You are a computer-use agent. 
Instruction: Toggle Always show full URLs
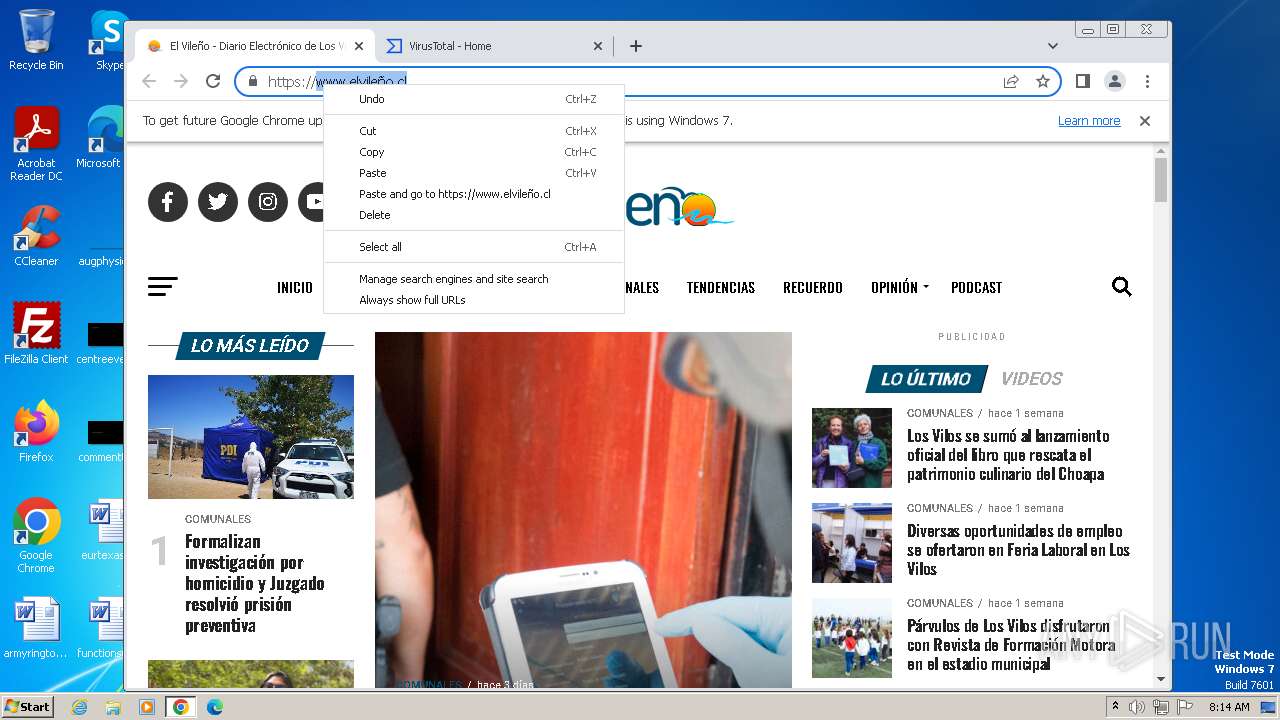tap(474, 300)
